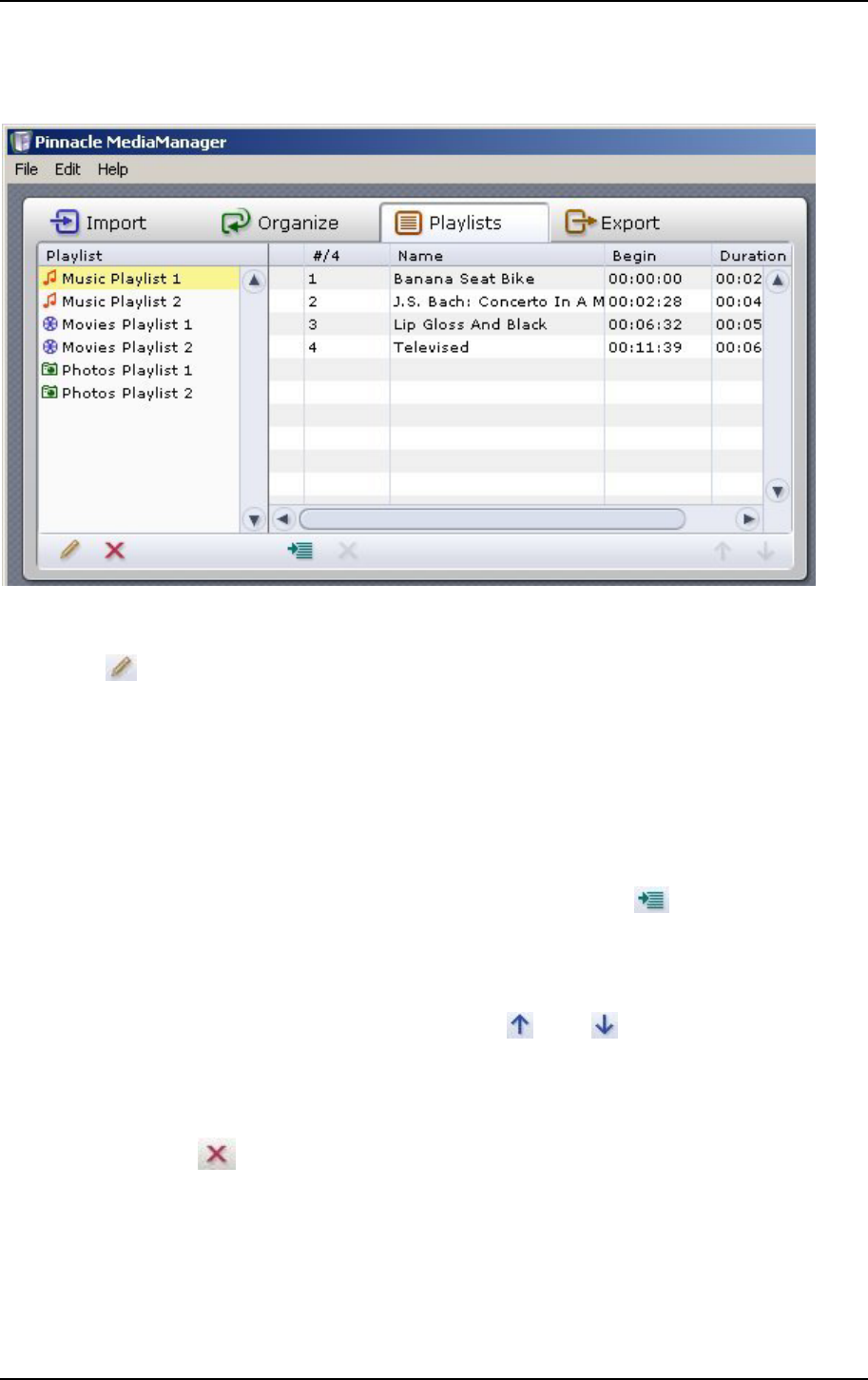Click begin time 00:11:39
The width and height of the screenshot is (868, 1380).
click(x=646, y=347)
